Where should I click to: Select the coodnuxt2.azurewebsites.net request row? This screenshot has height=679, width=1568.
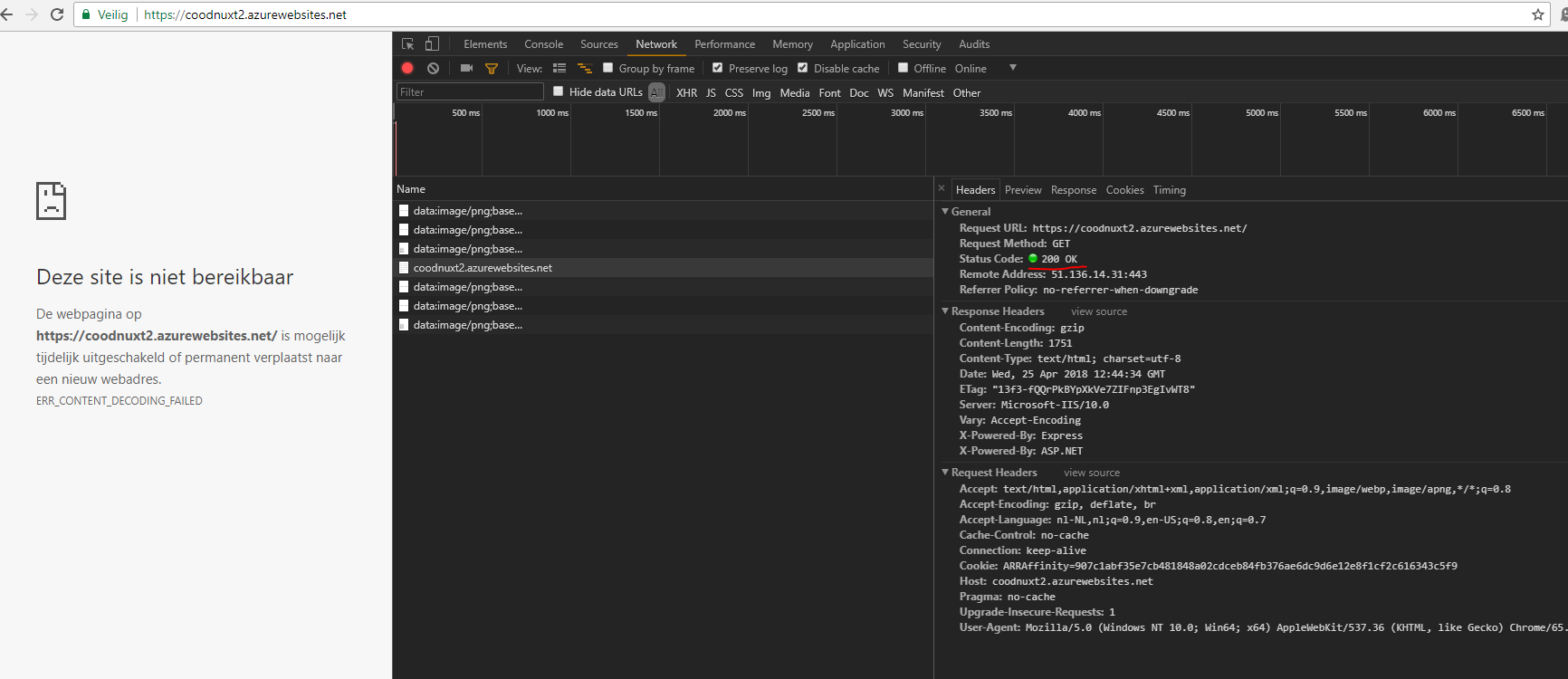pos(663,267)
